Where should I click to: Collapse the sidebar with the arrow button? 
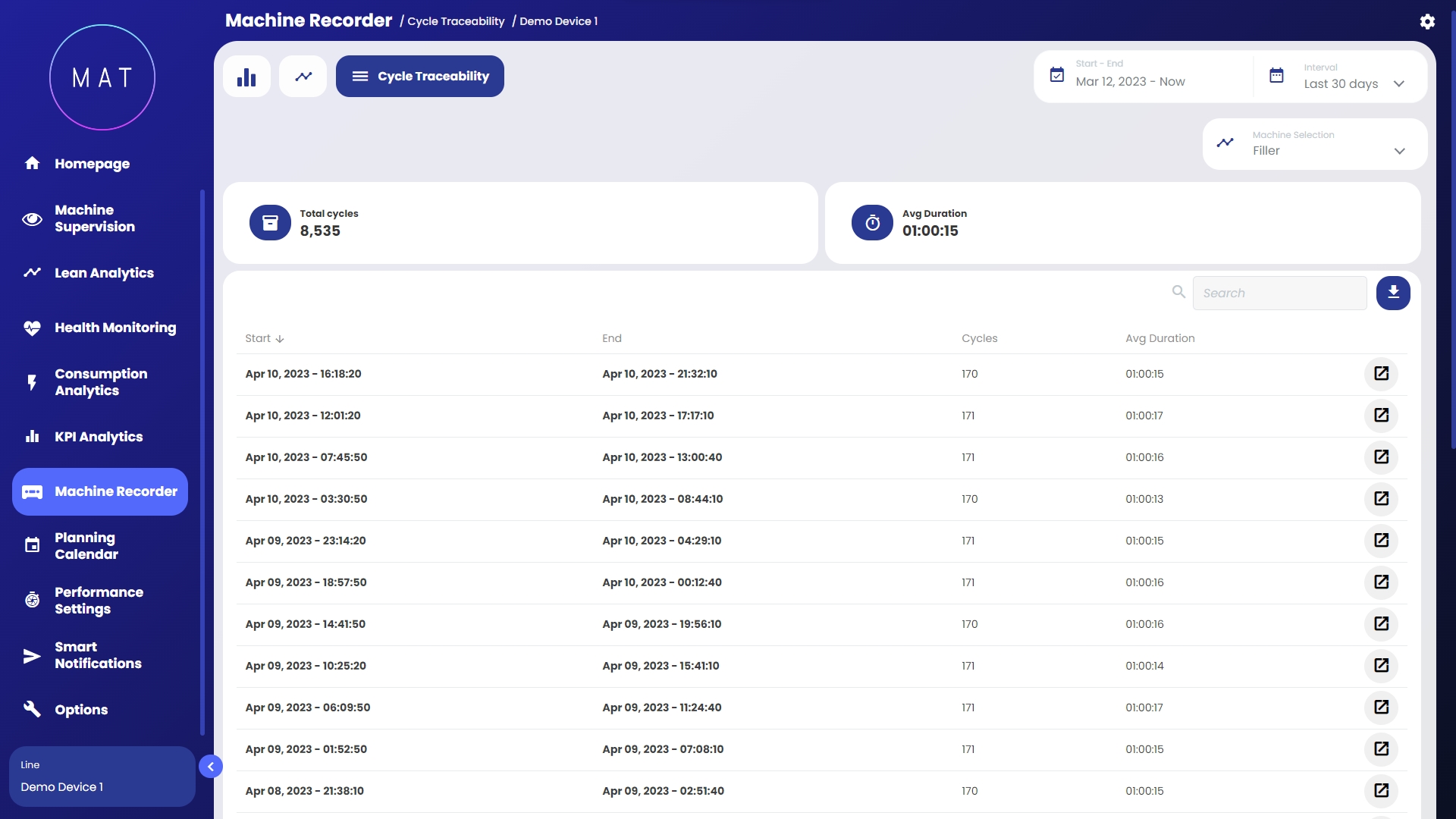211,767
